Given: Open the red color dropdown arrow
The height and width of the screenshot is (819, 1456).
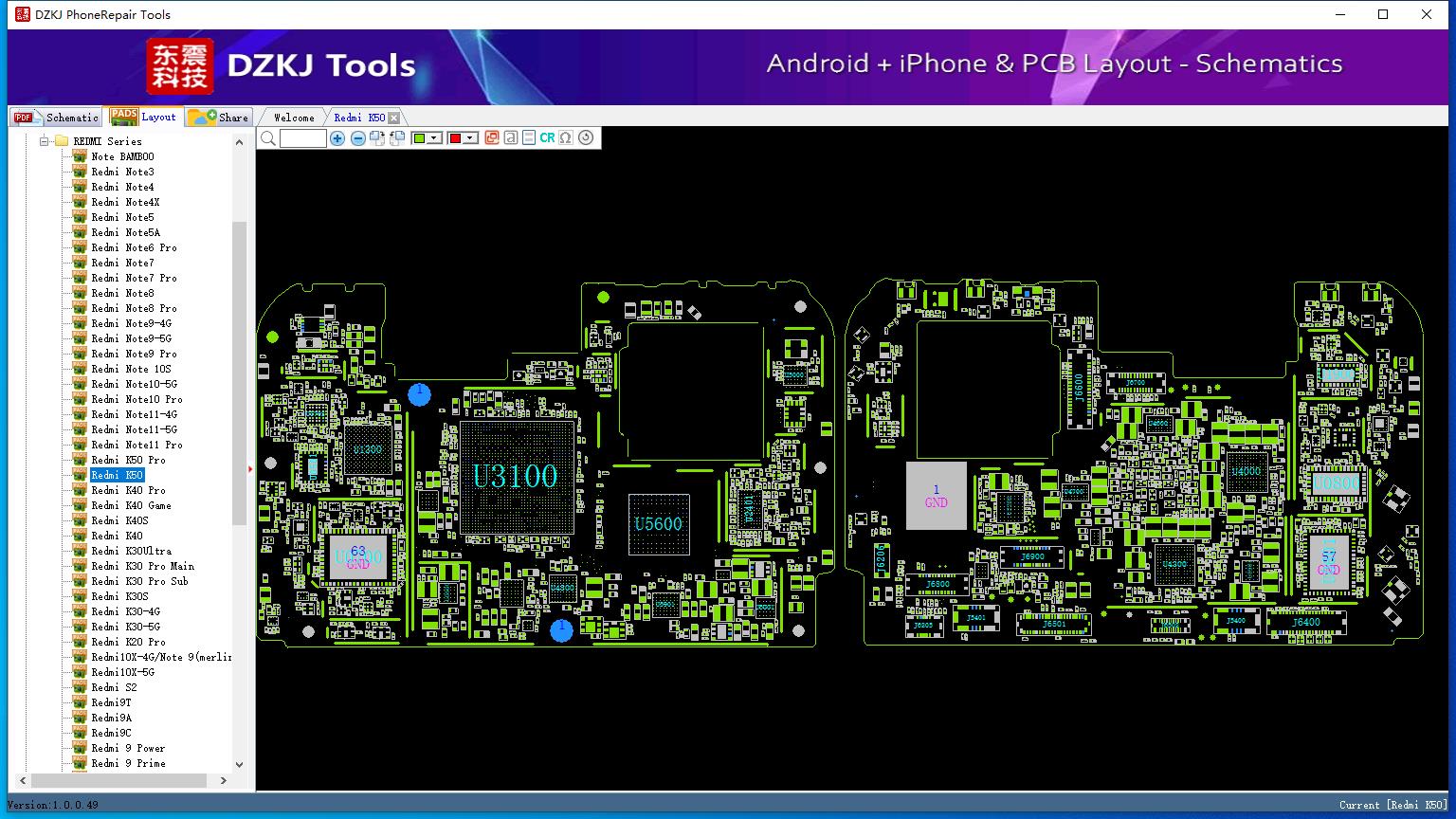Looking at the screenshot, I should click(x=470, y=138).
